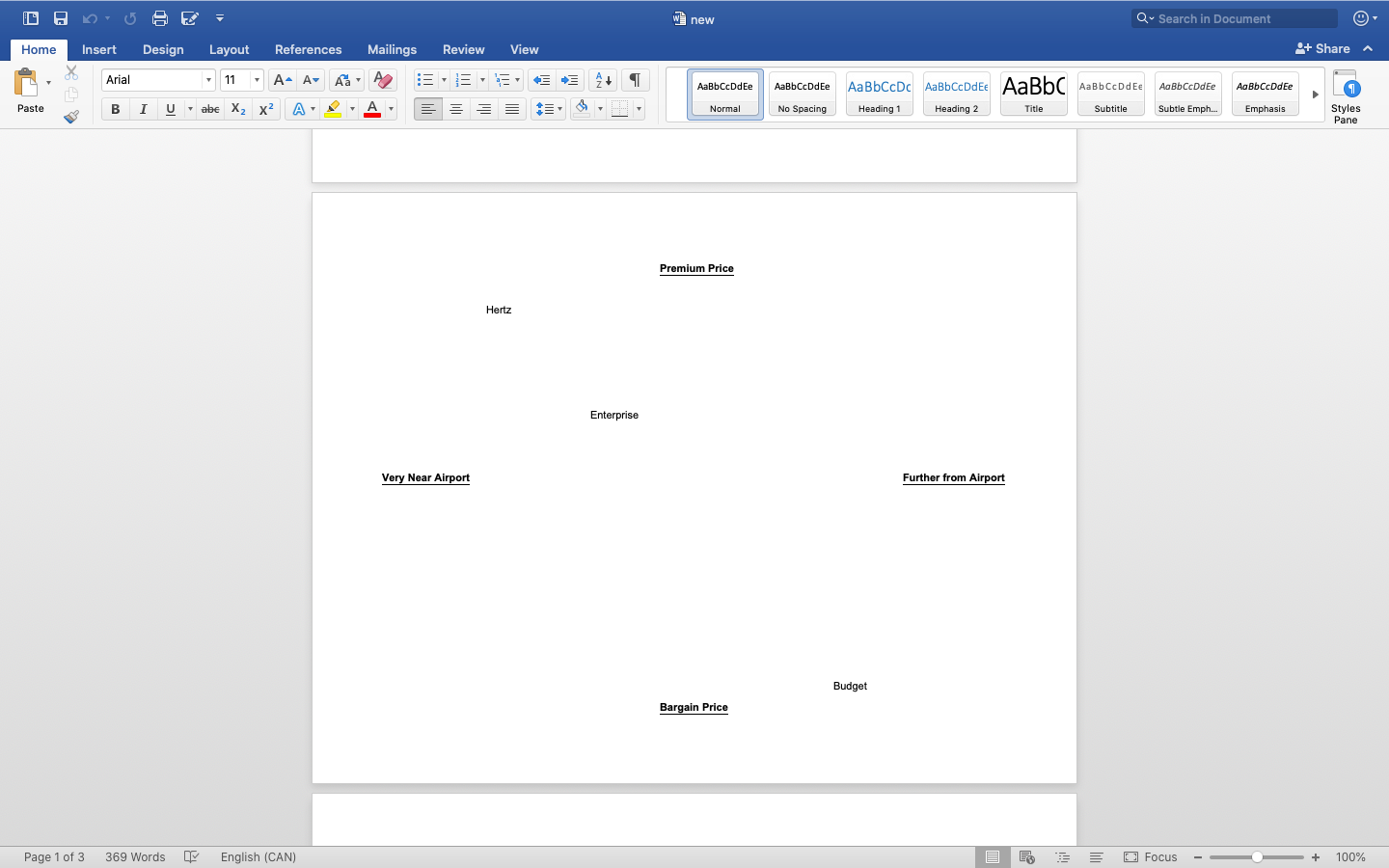Click the Share button

tap(1322, 48)
